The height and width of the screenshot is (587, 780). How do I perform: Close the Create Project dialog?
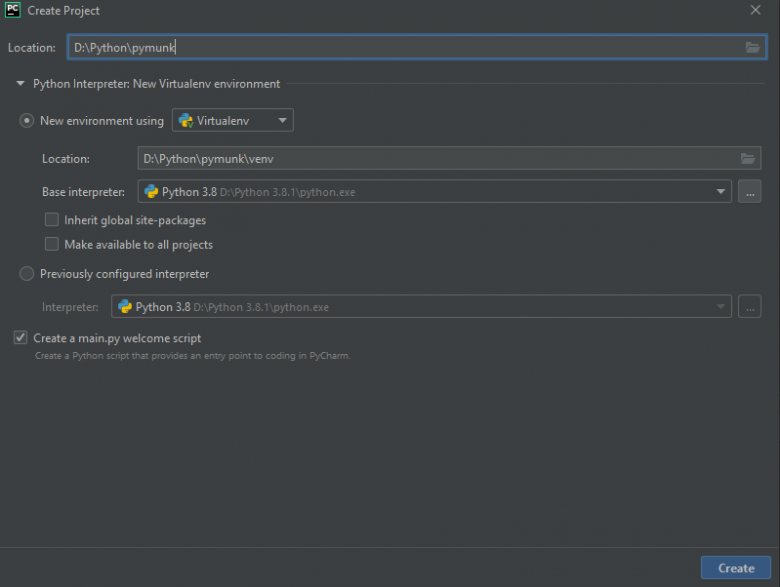tap(755, 10)
